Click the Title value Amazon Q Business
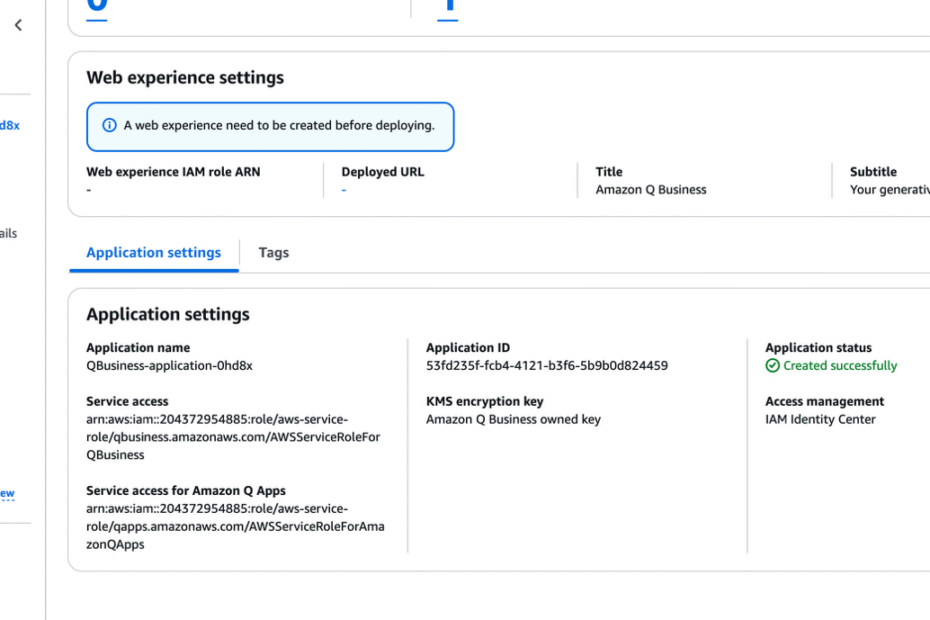The image size is (930, 620). coord(651,190)
